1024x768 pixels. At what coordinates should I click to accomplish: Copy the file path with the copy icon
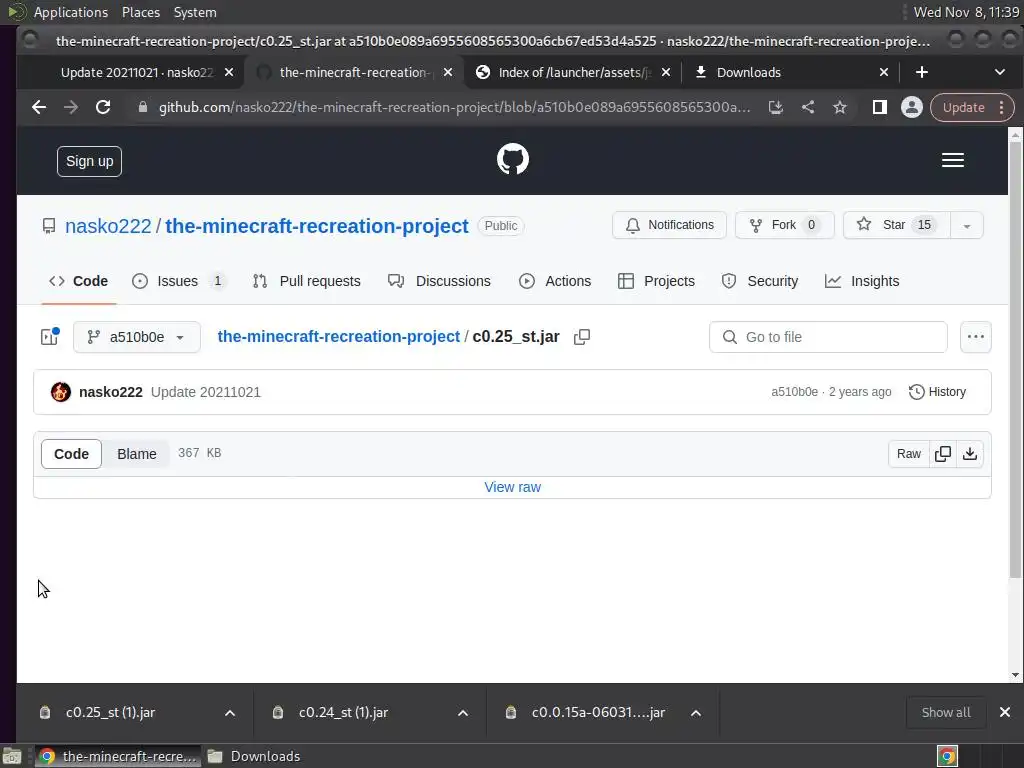[581, 337]
